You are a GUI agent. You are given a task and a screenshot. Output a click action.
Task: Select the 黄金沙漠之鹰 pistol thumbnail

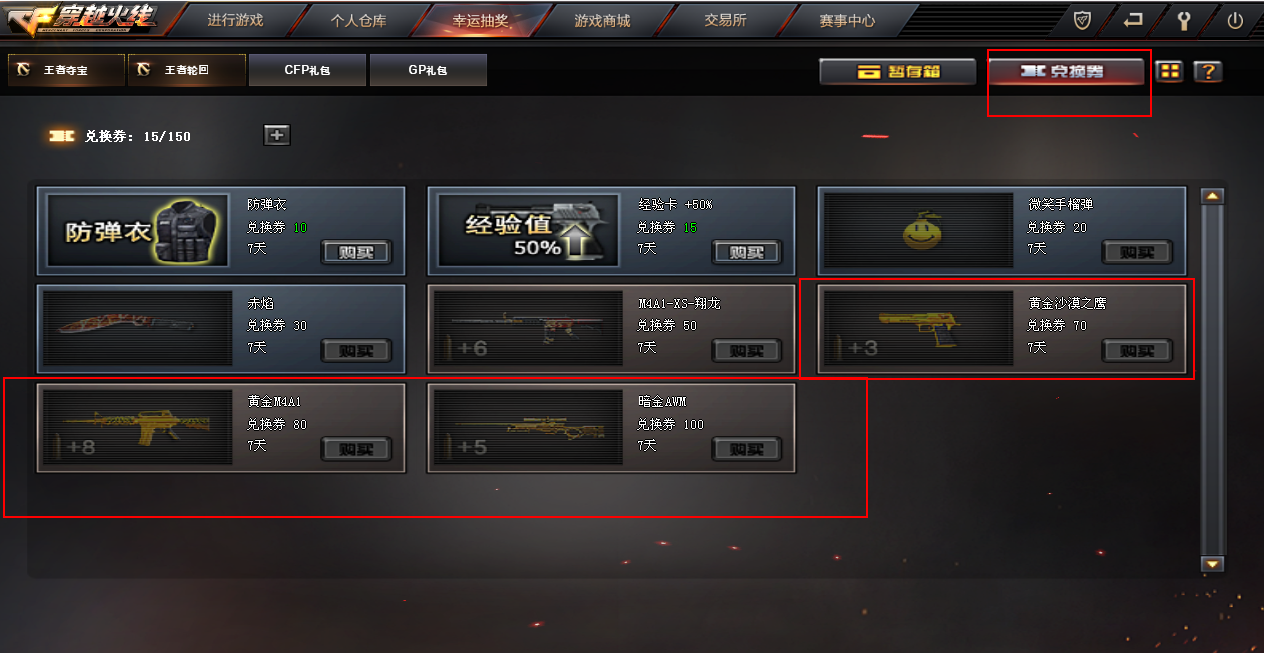pyautogui.click(x=919, y=329)
